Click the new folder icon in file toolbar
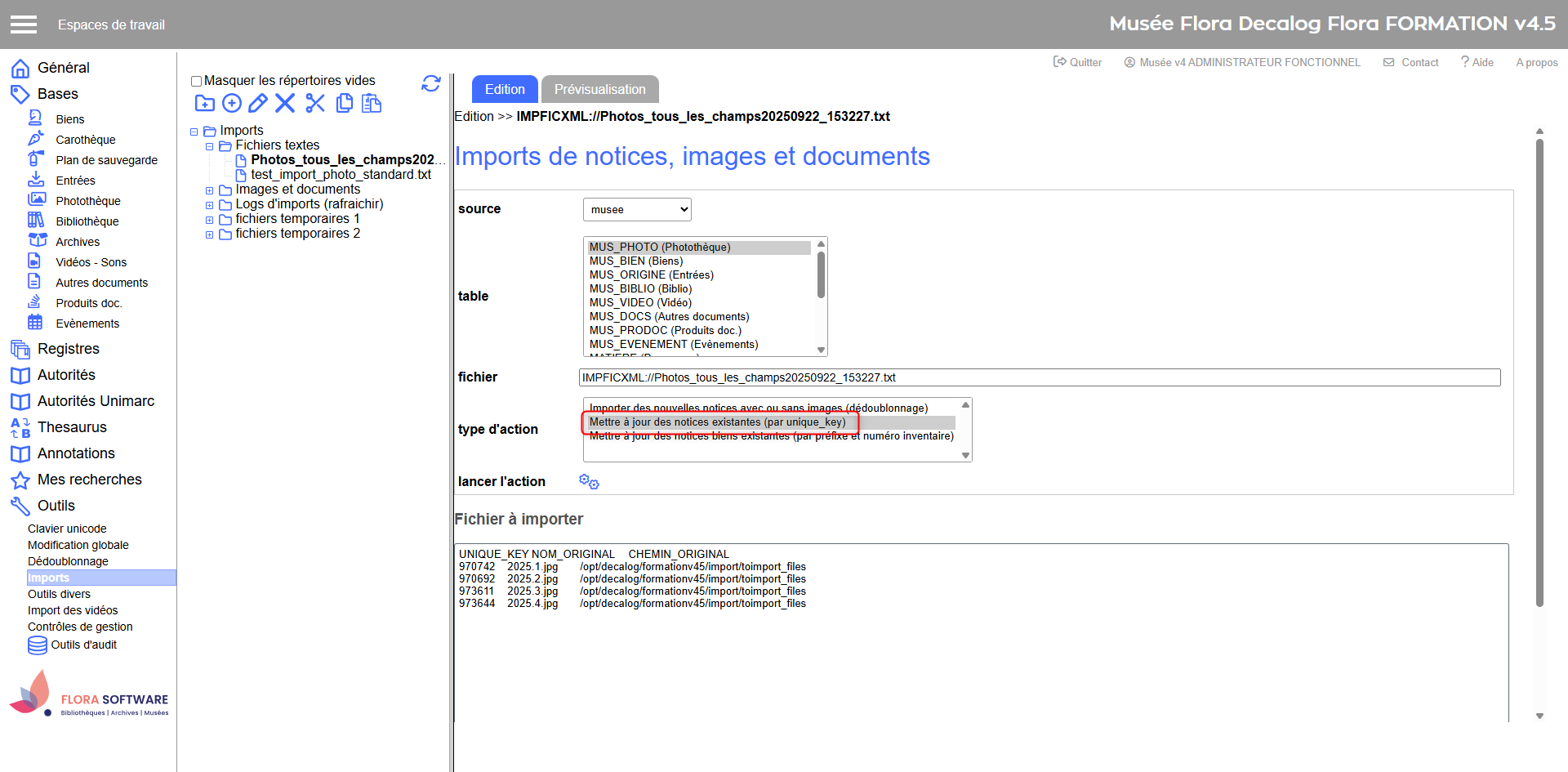This screenshot has width=1568, height=772. point(204,103)
